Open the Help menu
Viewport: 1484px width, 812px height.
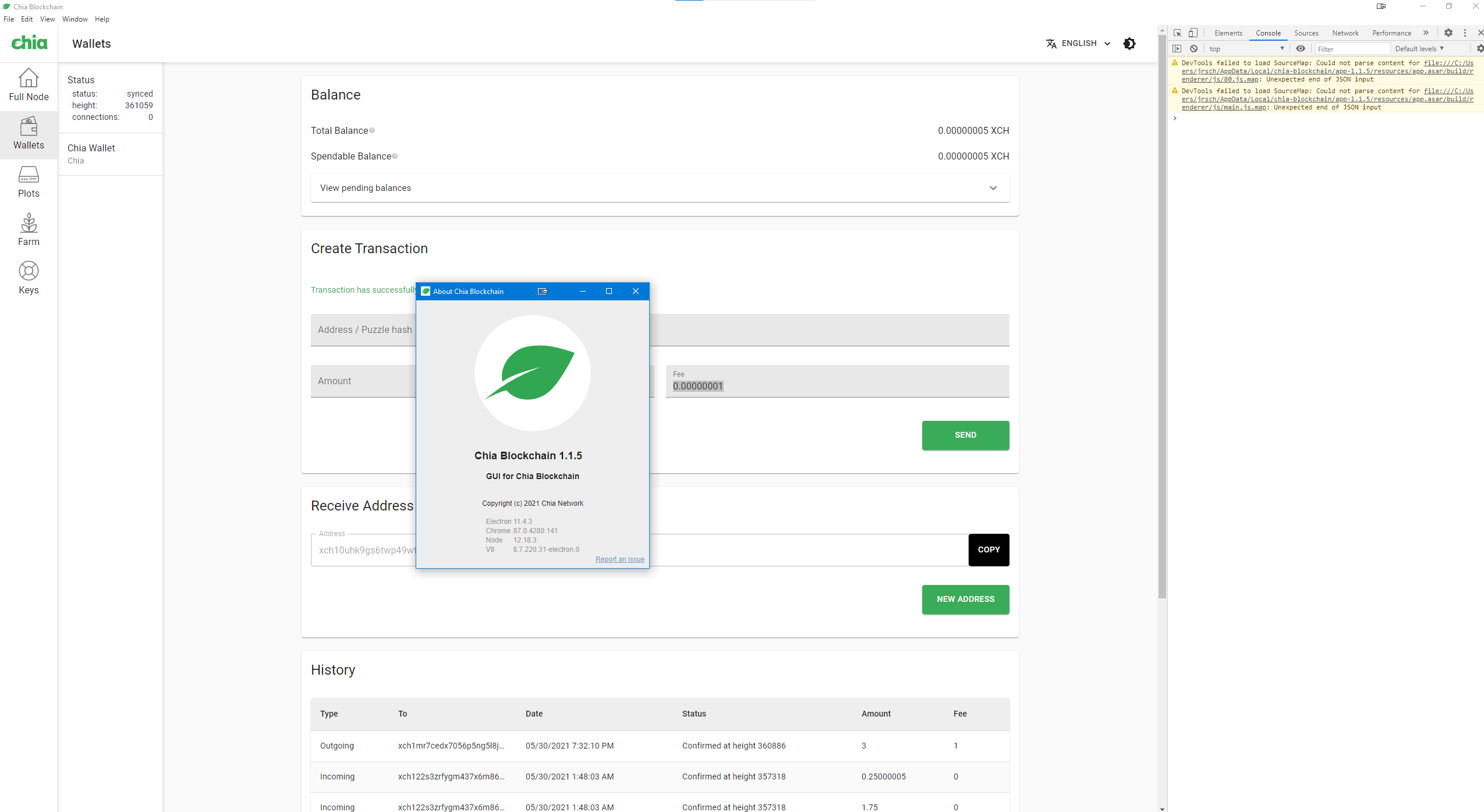pyautogui.click(x=102, y=19)
